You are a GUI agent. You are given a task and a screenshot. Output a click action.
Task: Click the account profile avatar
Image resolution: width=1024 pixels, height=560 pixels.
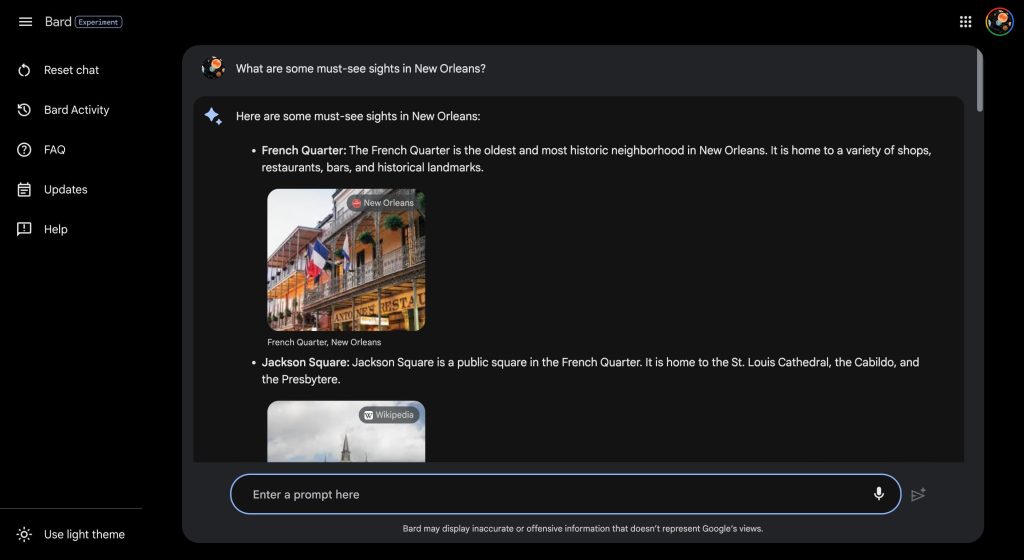[x=999, y=22]
